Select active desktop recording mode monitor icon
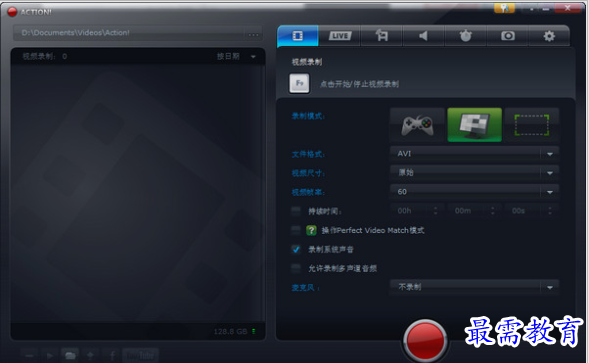Viewport: 589px width, 363px height. point(474,125)
